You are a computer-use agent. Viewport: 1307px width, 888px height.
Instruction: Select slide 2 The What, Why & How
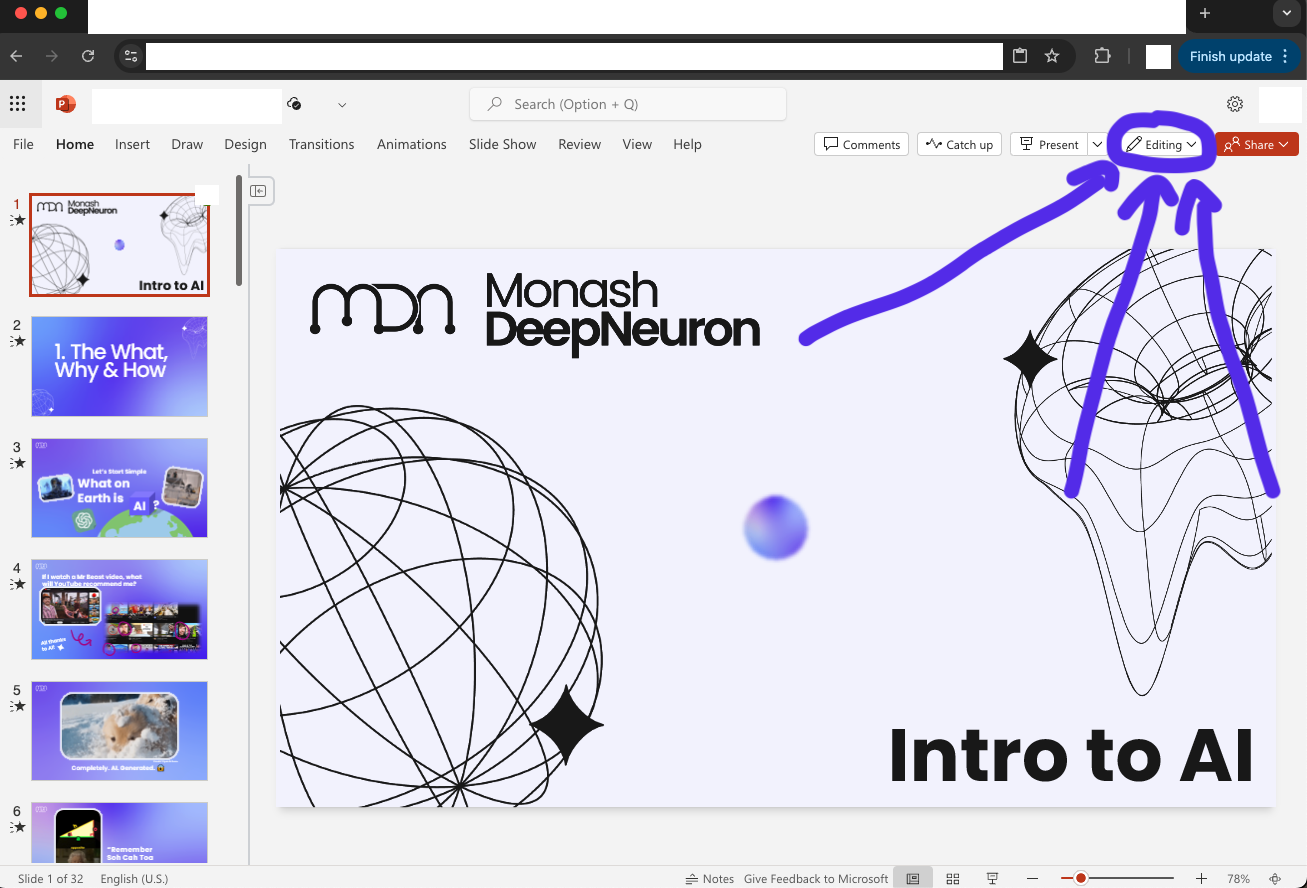(119, 366)
